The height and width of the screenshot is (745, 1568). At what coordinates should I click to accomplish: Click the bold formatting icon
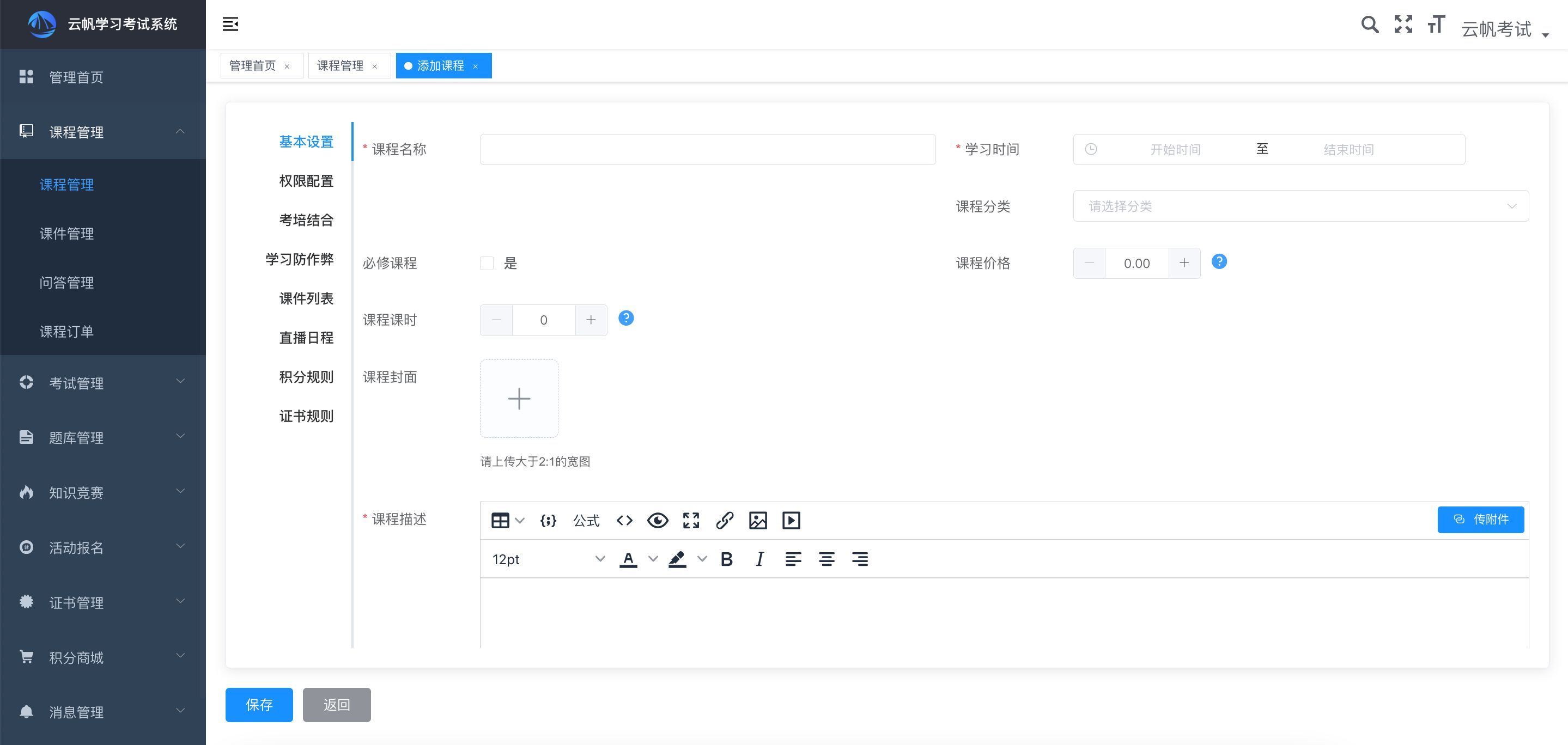tap(726, 559)
